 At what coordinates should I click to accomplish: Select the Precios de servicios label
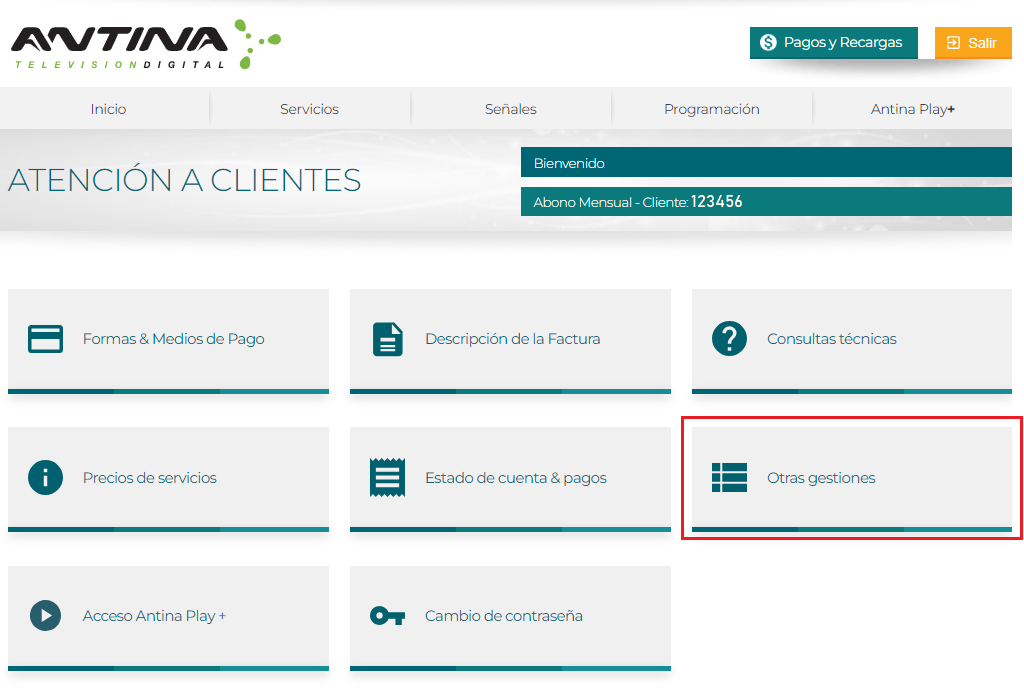(x=149, y=478)
